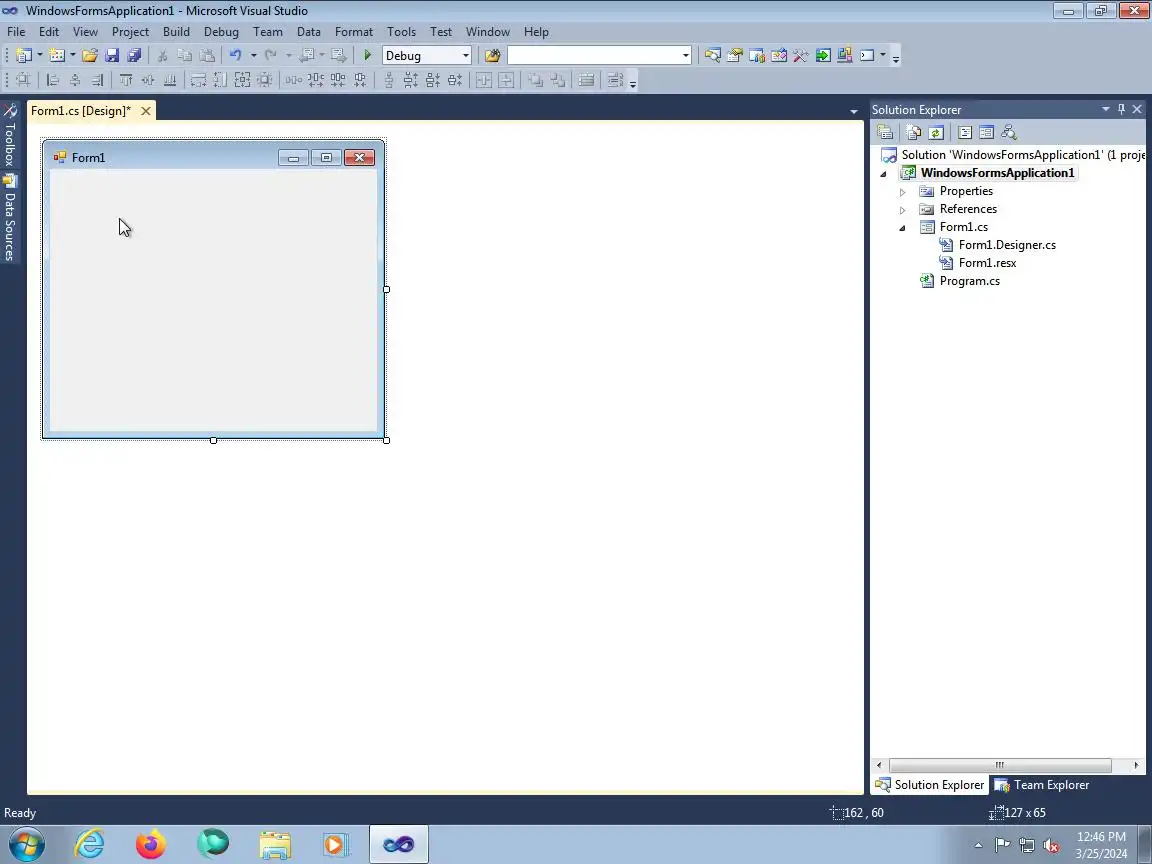1152x864 pixels.
Task: Open the Properties Window toolbar icon
Action: [734, 55]
